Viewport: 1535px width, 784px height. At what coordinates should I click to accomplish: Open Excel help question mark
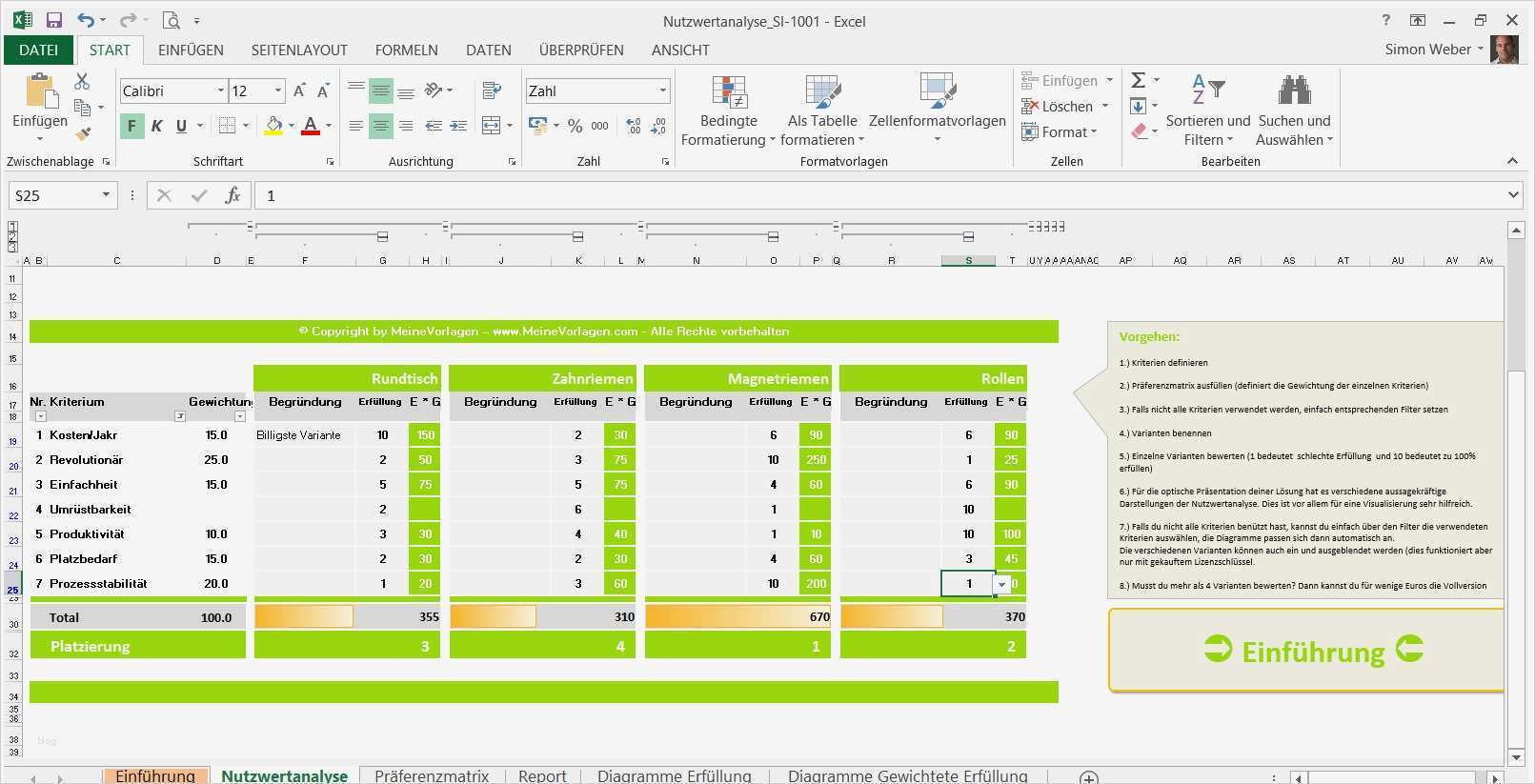[1385, 20]
